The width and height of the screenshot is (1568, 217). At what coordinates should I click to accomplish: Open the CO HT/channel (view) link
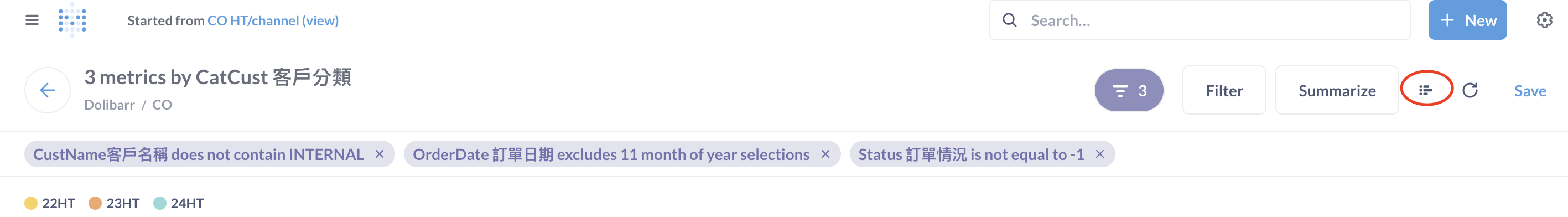(x=273, y=20)
